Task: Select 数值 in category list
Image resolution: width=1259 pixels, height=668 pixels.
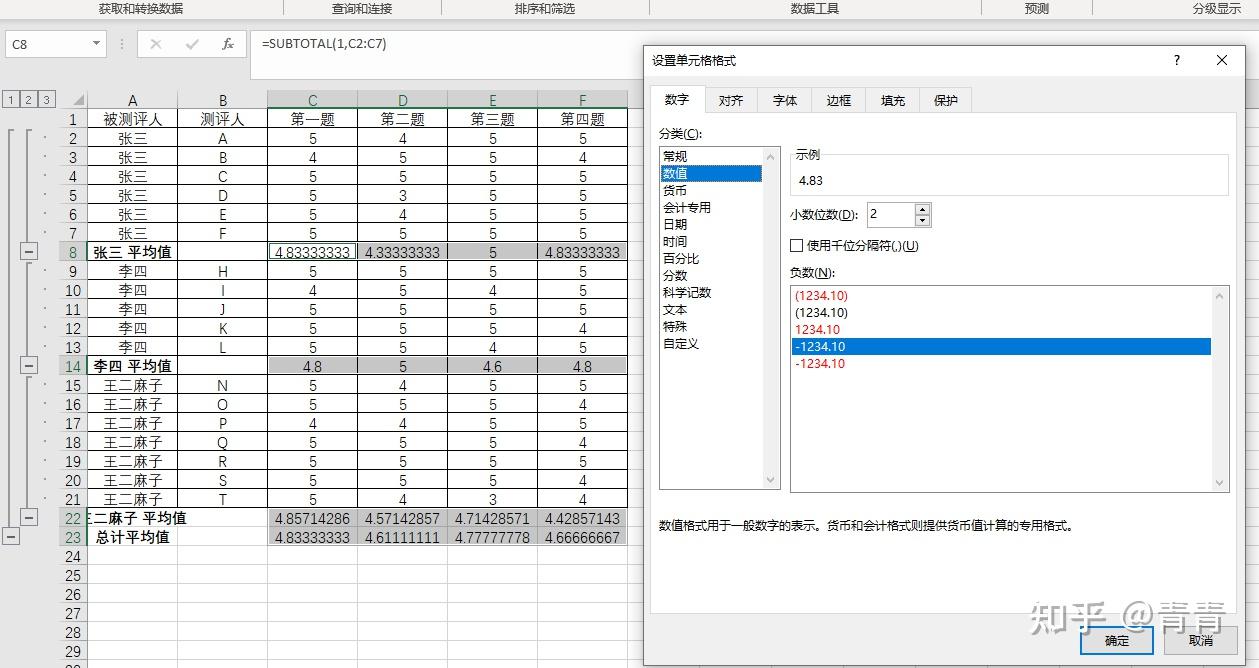Action: (x=711, y=173)
